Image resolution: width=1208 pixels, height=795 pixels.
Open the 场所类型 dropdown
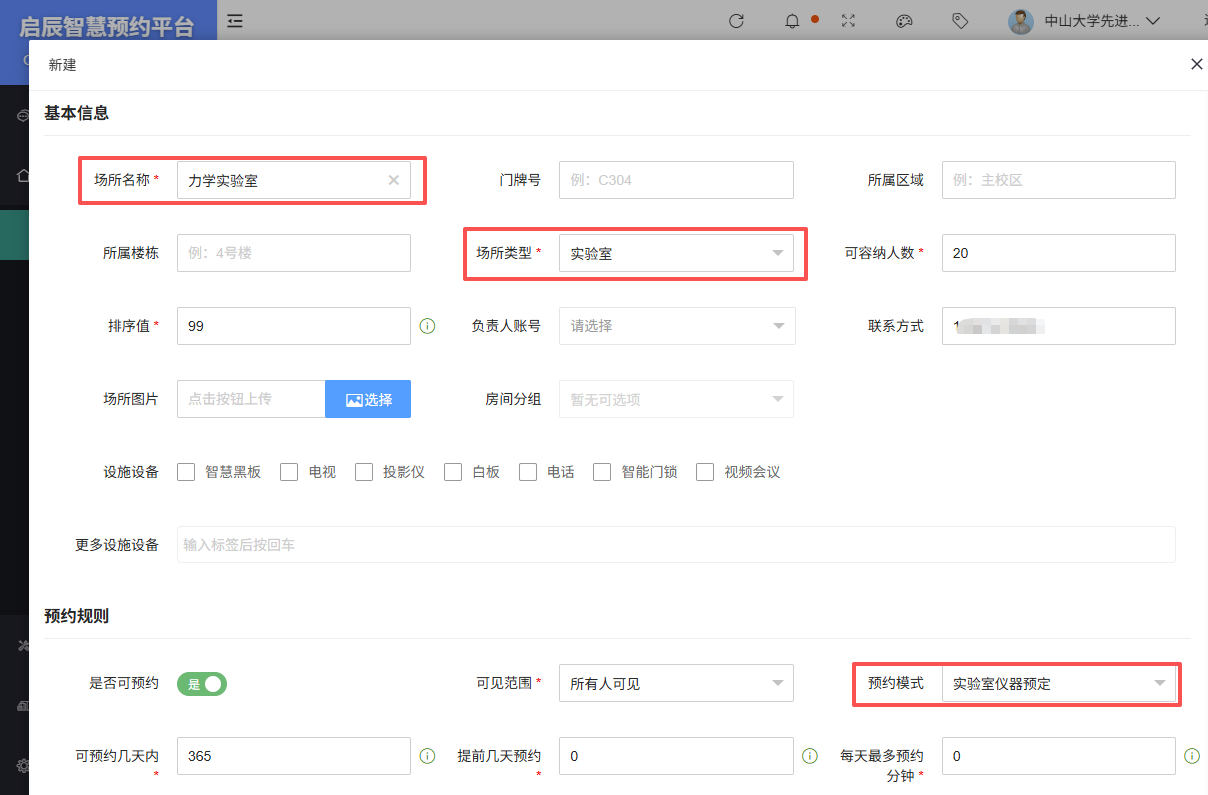click(676, 253)
